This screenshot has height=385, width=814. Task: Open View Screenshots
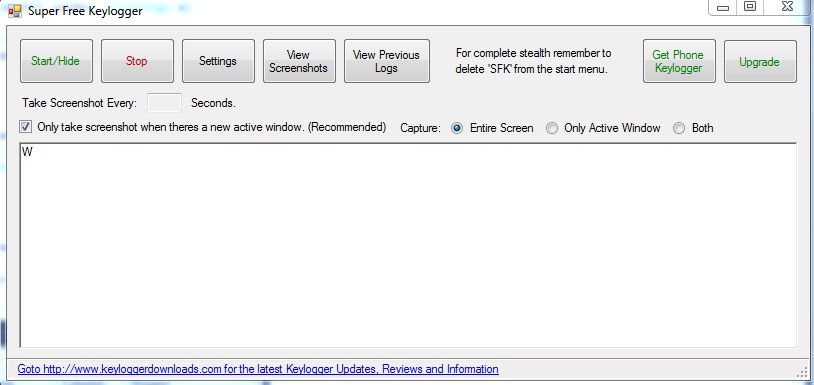(x=299, y=61)
